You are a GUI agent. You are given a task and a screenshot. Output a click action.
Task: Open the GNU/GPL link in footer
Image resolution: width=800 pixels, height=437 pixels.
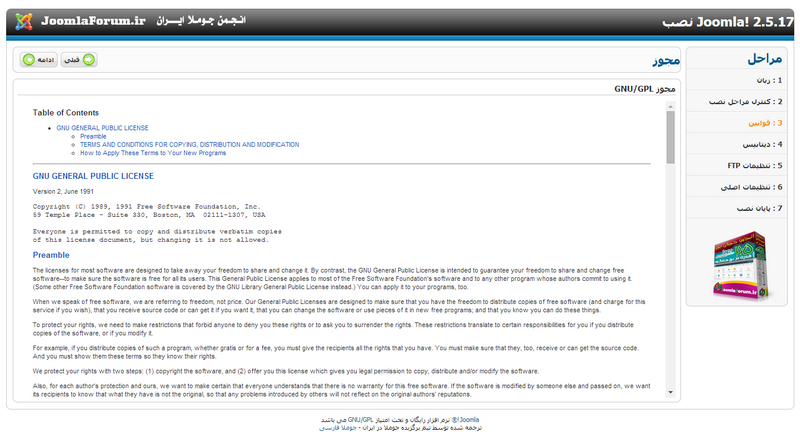coord(360,420)
